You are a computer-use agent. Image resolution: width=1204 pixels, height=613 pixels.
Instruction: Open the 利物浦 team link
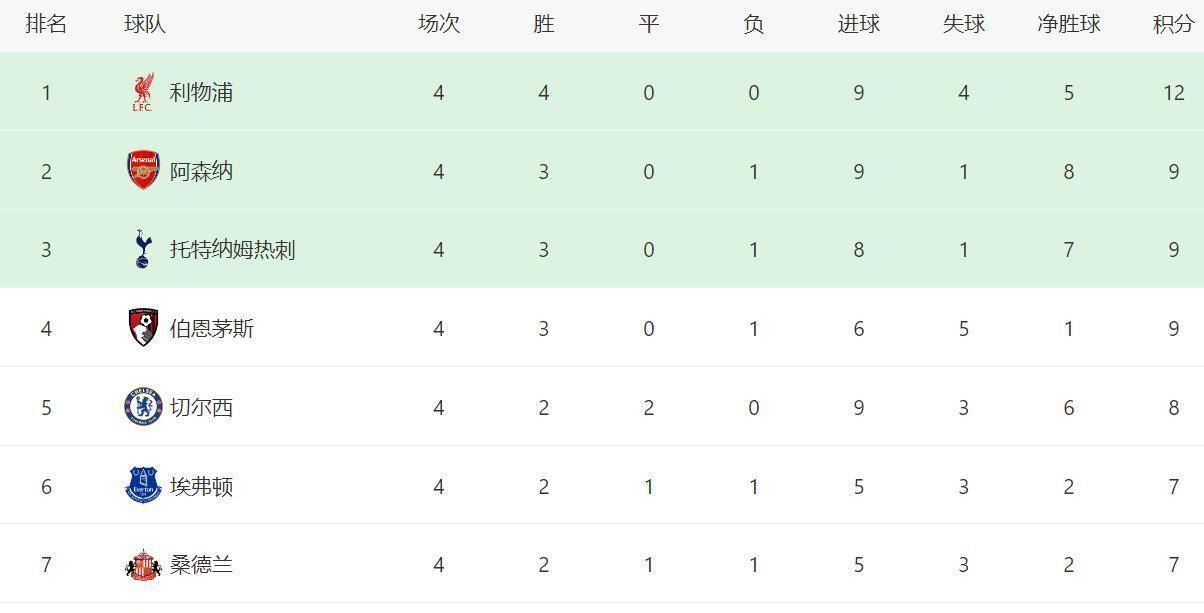tap(201, 92)
